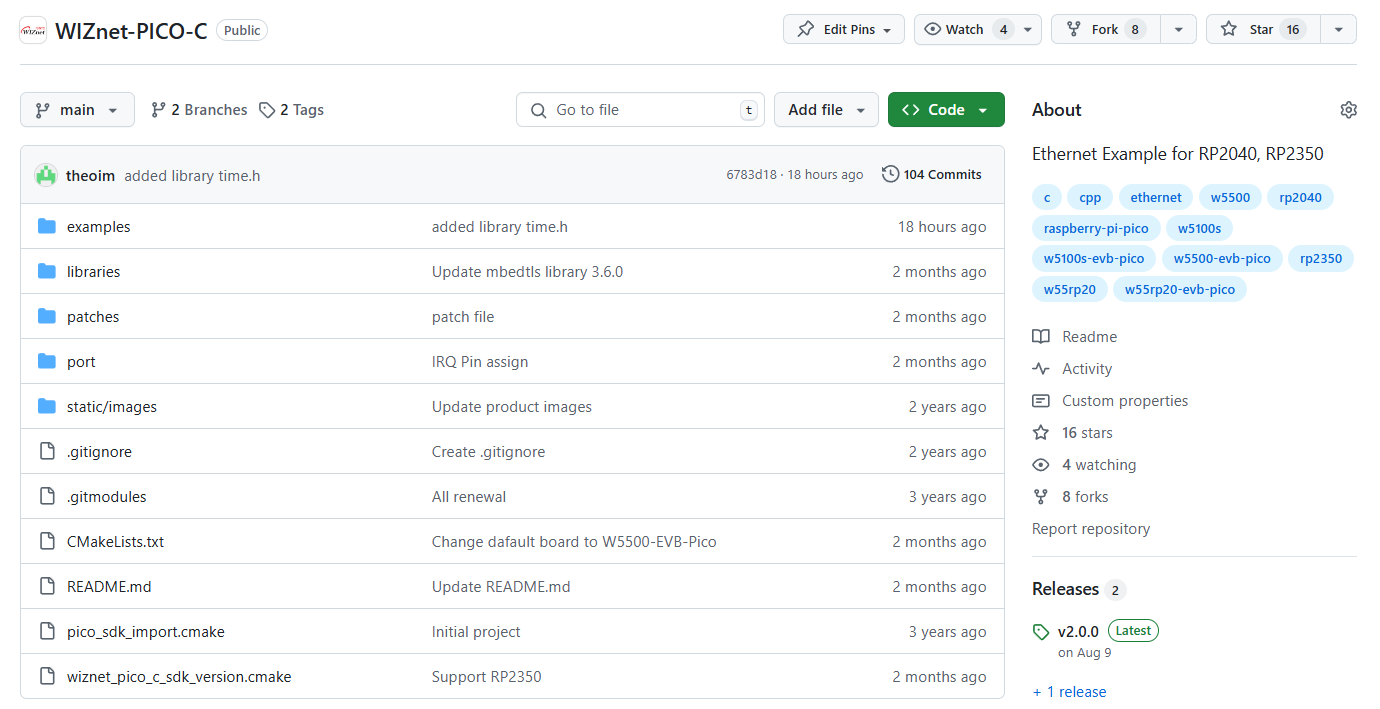The height and width of the screenshot is (709, 1380).
Task: Click the pico_sdk_import.cmake file icon
Action: point(46,632)
